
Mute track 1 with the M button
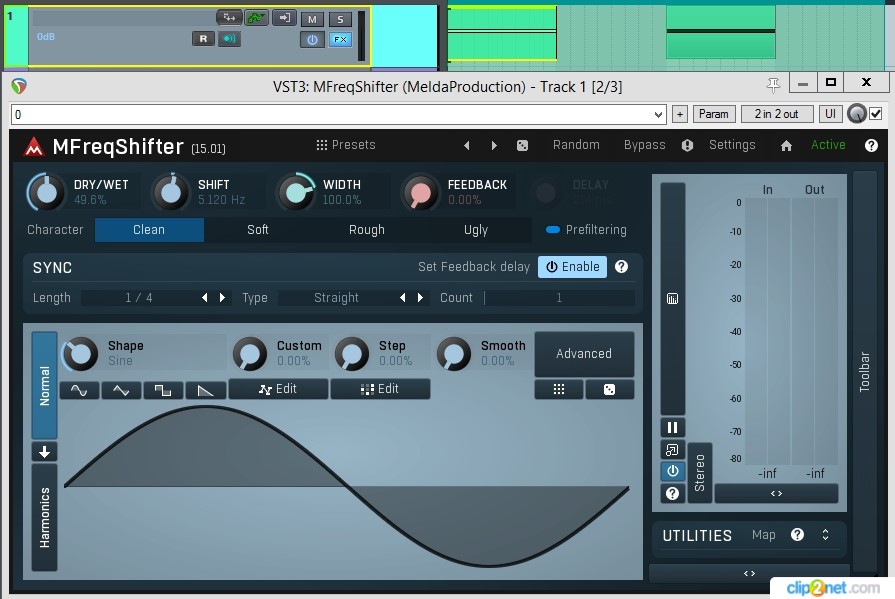click(x=312, y=19)
